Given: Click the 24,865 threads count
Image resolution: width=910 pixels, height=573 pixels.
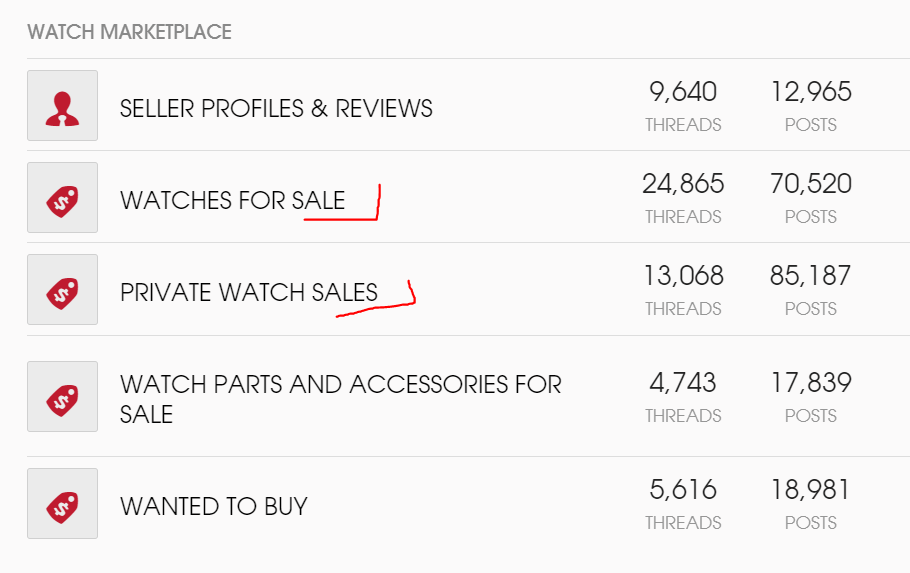Looking at the screenshot, I should pos(683,184).
